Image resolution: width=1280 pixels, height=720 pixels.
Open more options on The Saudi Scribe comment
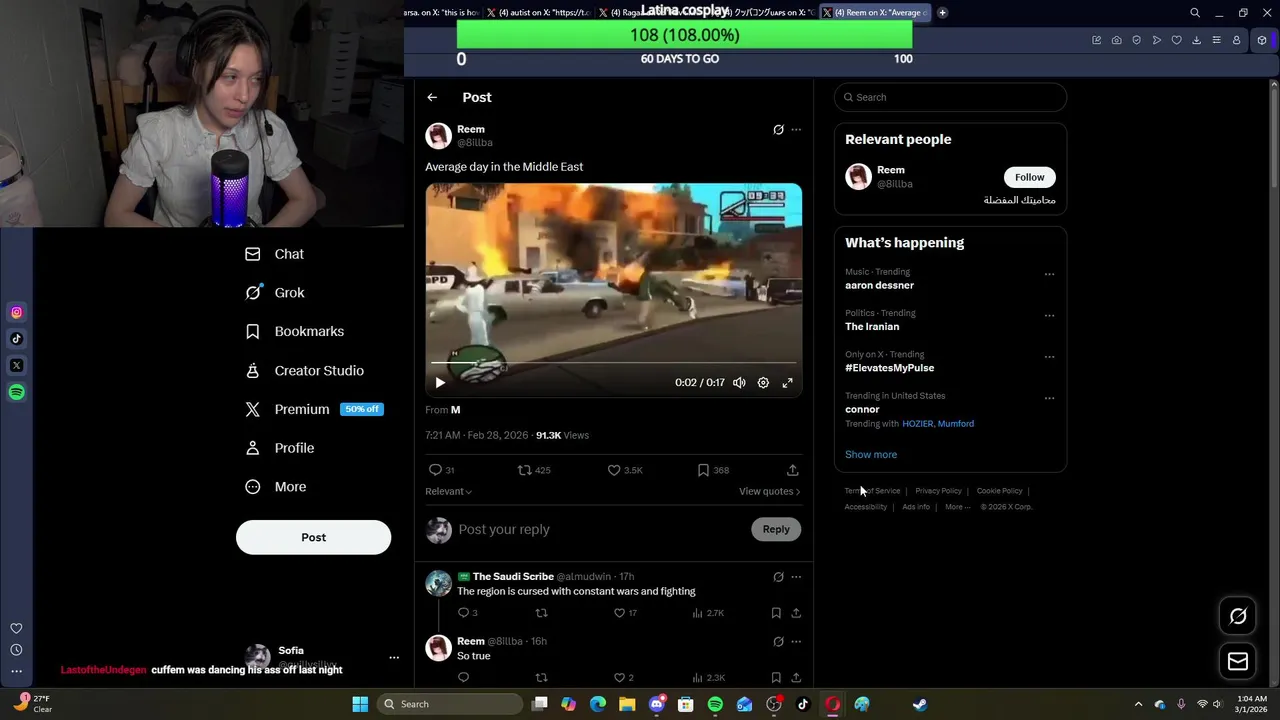click(796, 577)
